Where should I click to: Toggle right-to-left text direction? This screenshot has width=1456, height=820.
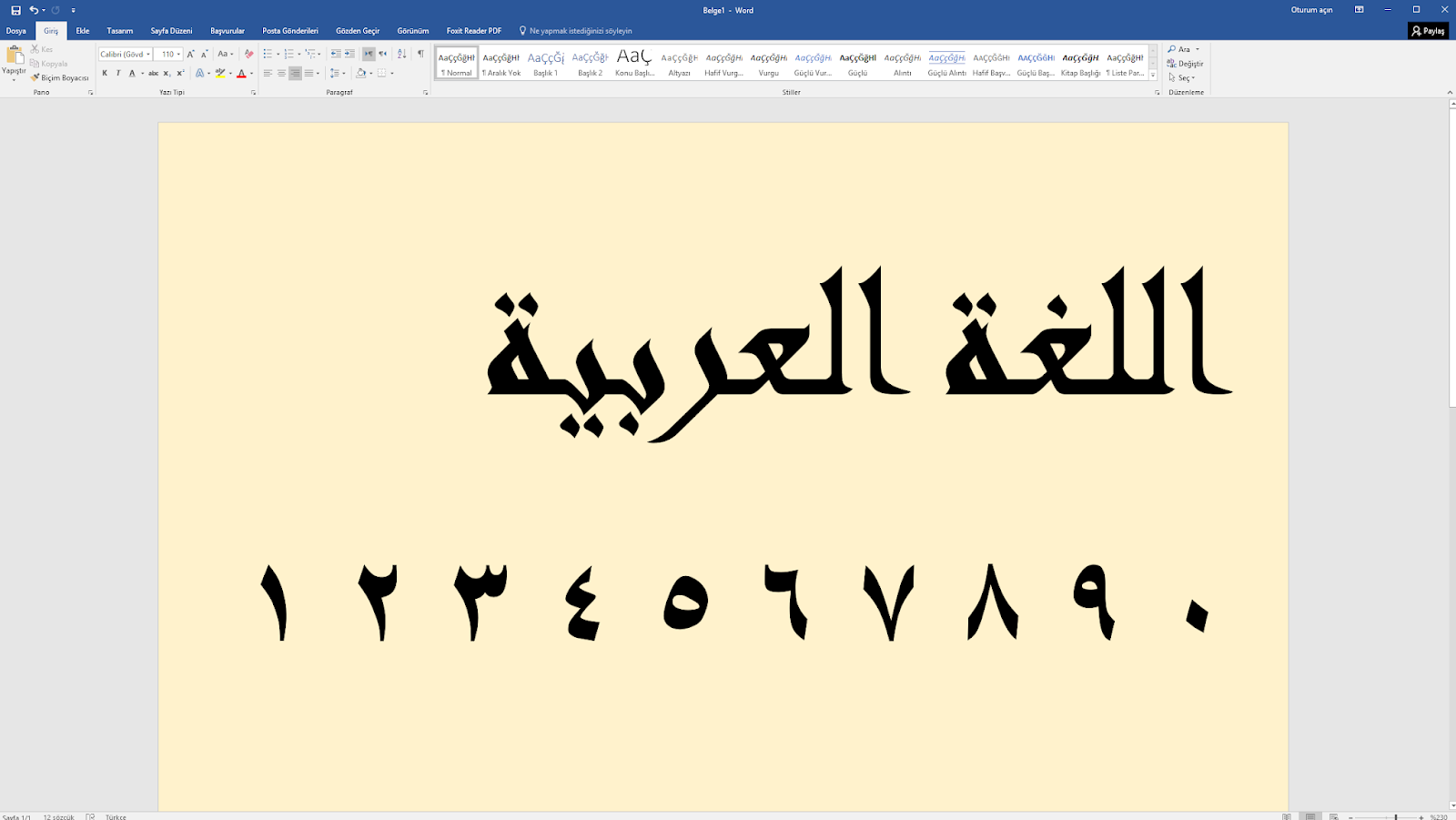coord(382,54)
